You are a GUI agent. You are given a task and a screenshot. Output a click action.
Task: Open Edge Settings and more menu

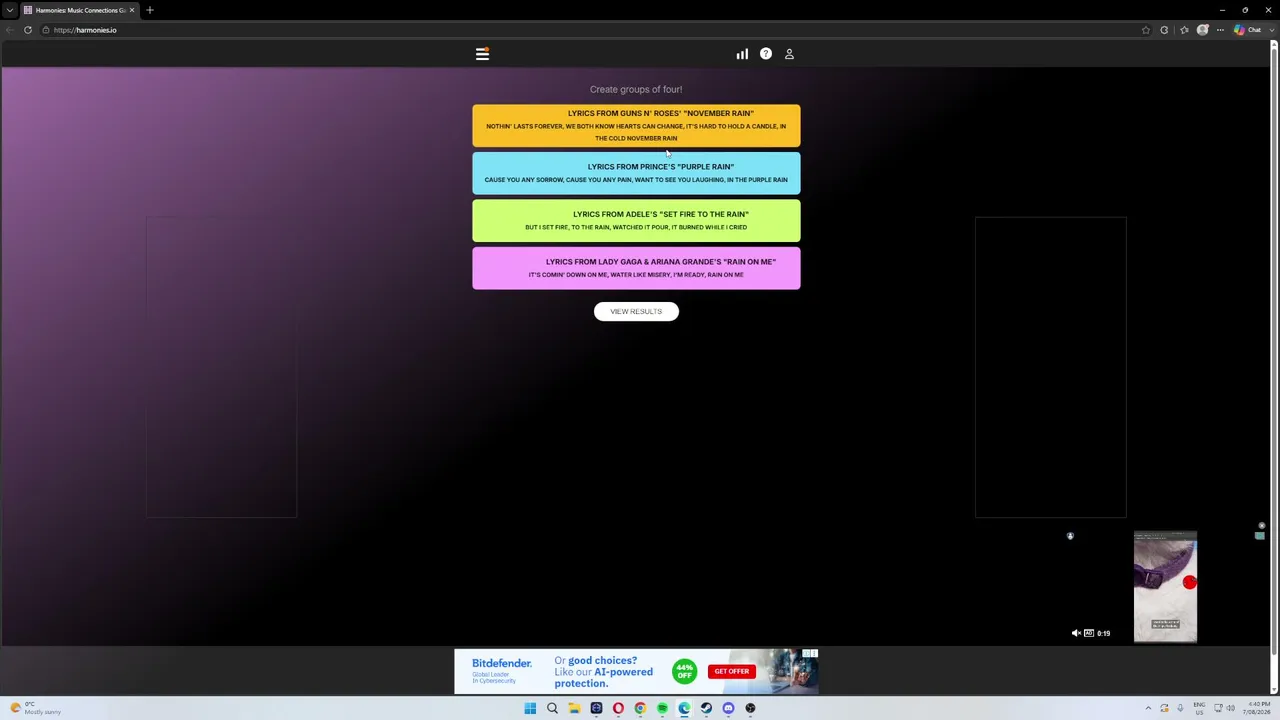[1220, 30]
